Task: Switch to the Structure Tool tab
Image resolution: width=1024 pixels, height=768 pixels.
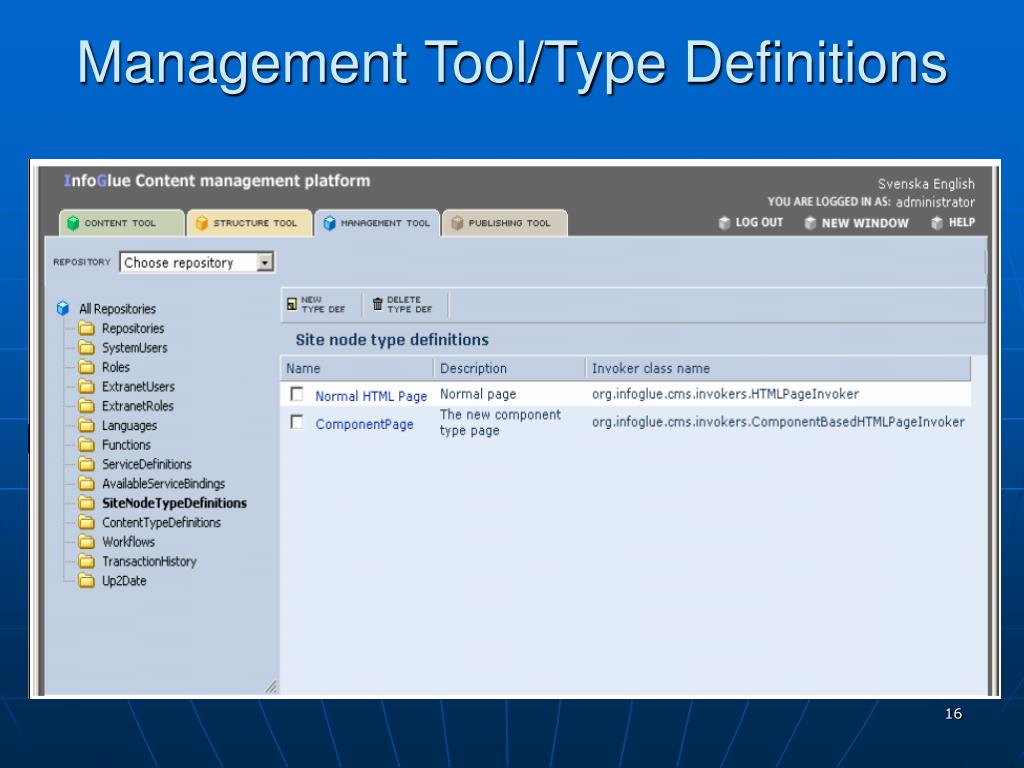Action: coord(249,223)
